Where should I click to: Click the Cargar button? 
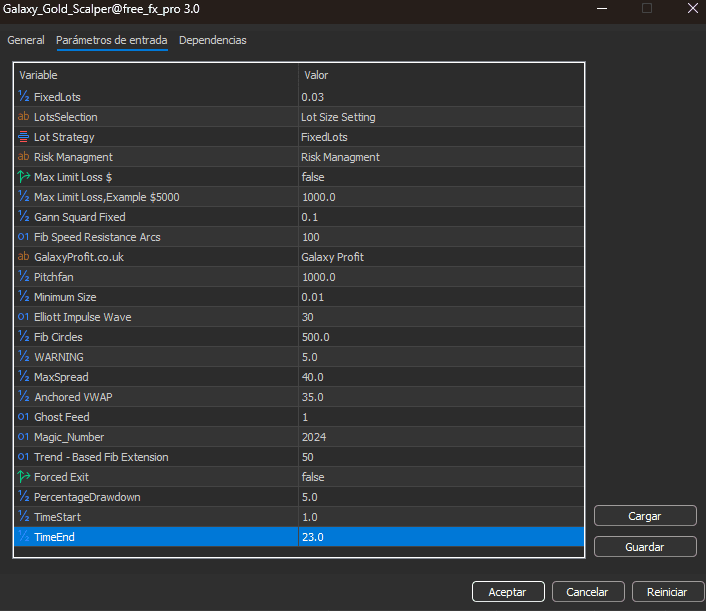(644, 516)
